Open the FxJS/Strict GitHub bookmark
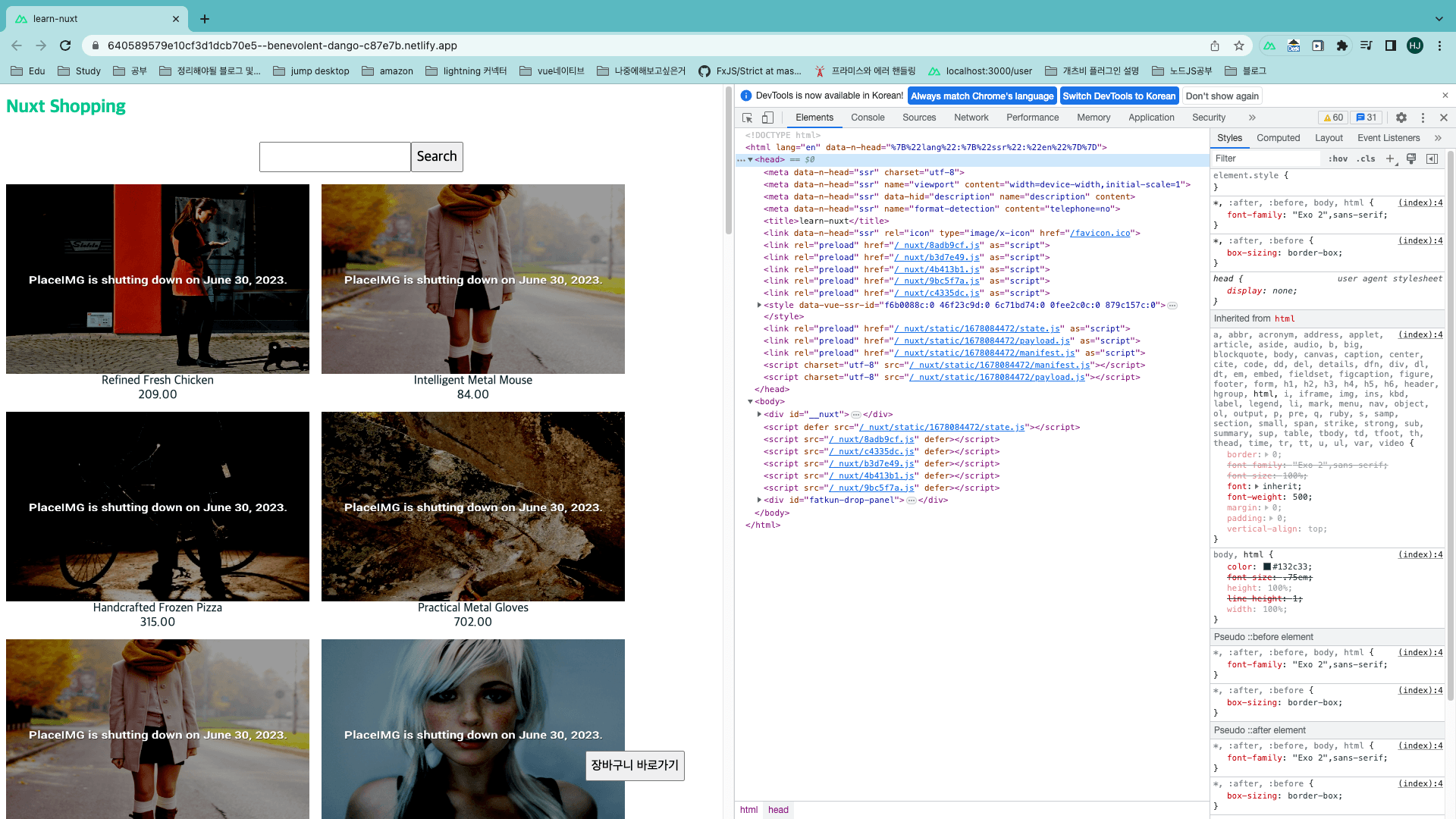 click(750, 71)
